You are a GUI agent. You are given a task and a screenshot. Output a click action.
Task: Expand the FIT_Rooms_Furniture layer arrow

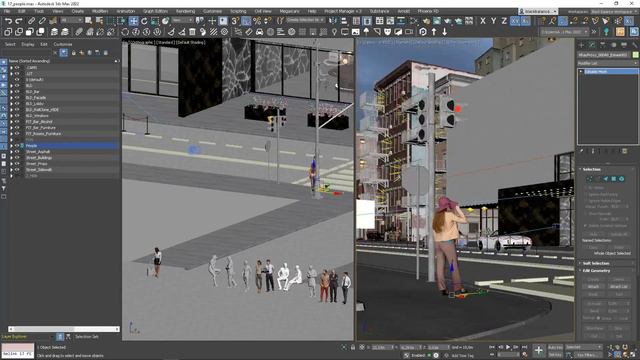point(11,134)
